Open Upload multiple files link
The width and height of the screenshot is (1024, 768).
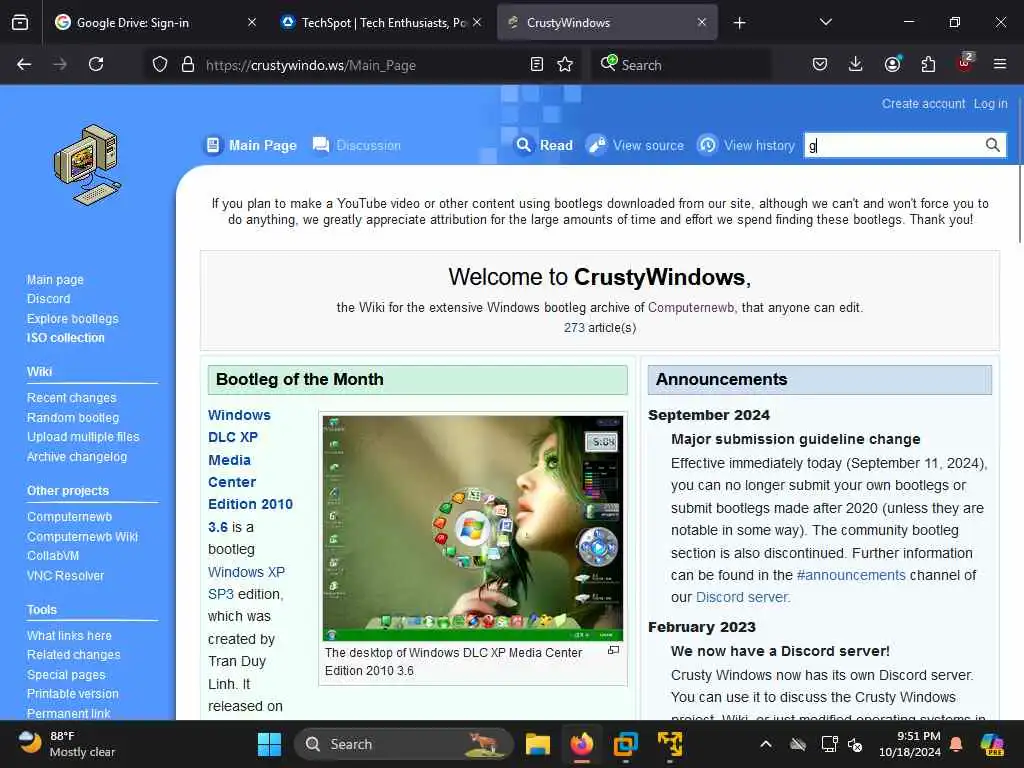[83, 437]
